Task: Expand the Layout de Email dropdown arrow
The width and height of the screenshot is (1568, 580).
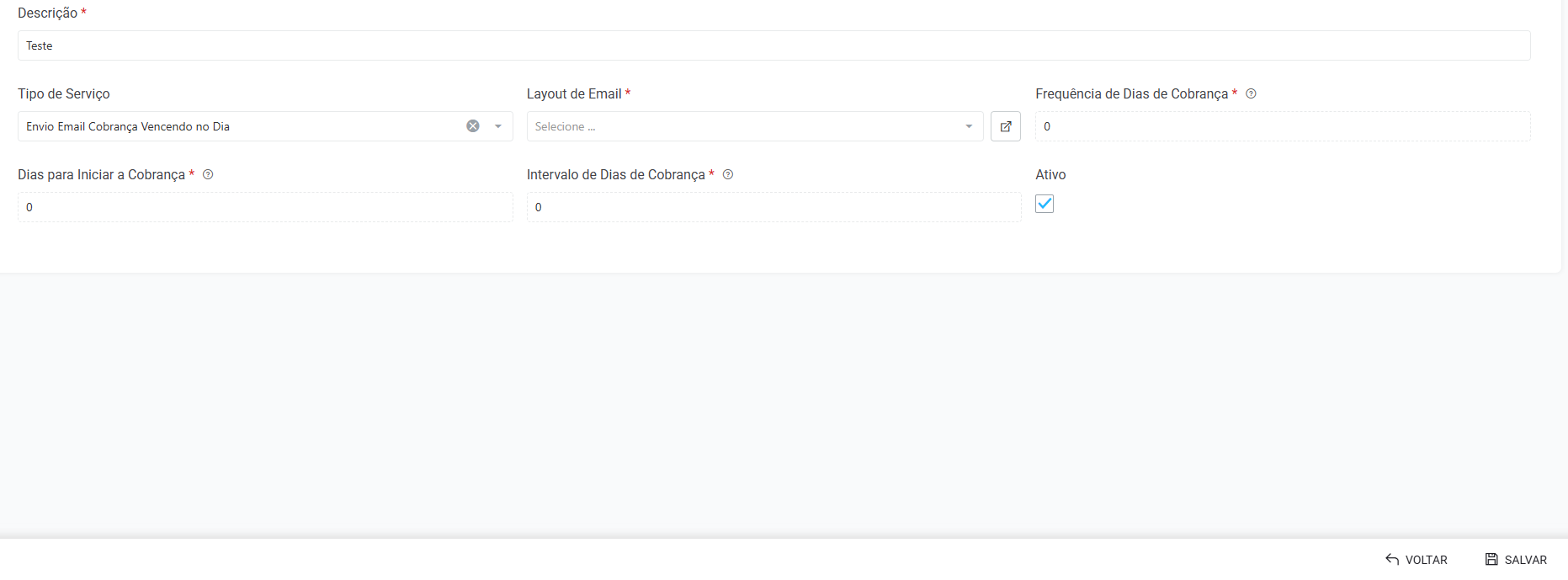Action: click(x=969, y=126)
